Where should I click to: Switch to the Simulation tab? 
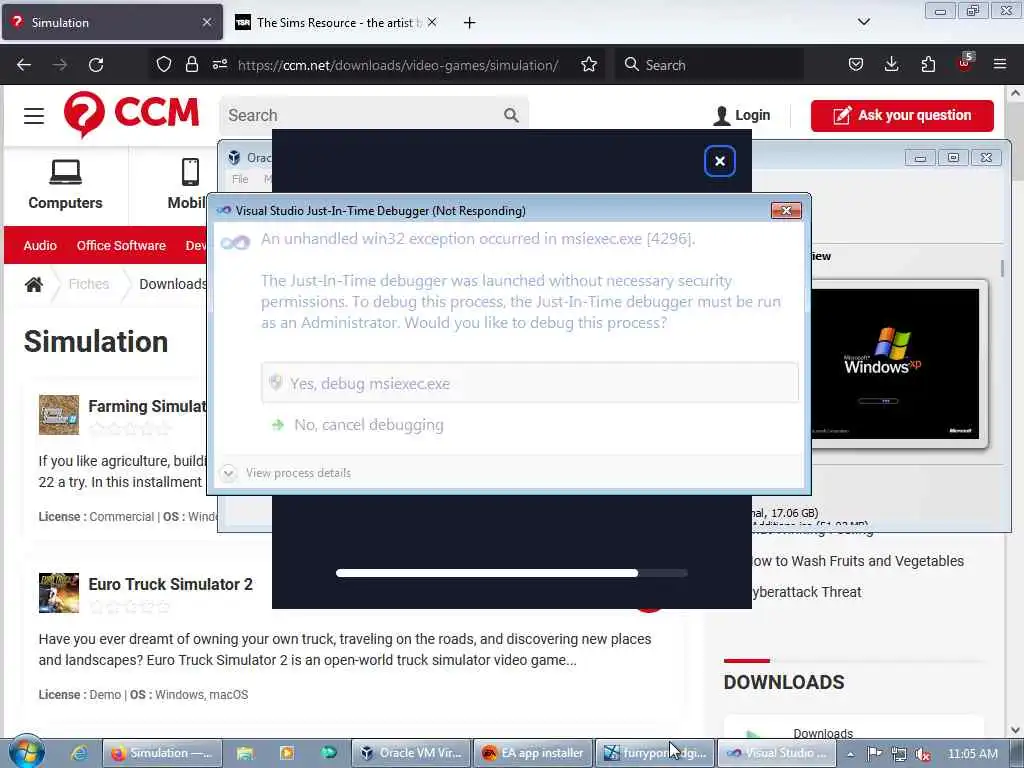112,22
